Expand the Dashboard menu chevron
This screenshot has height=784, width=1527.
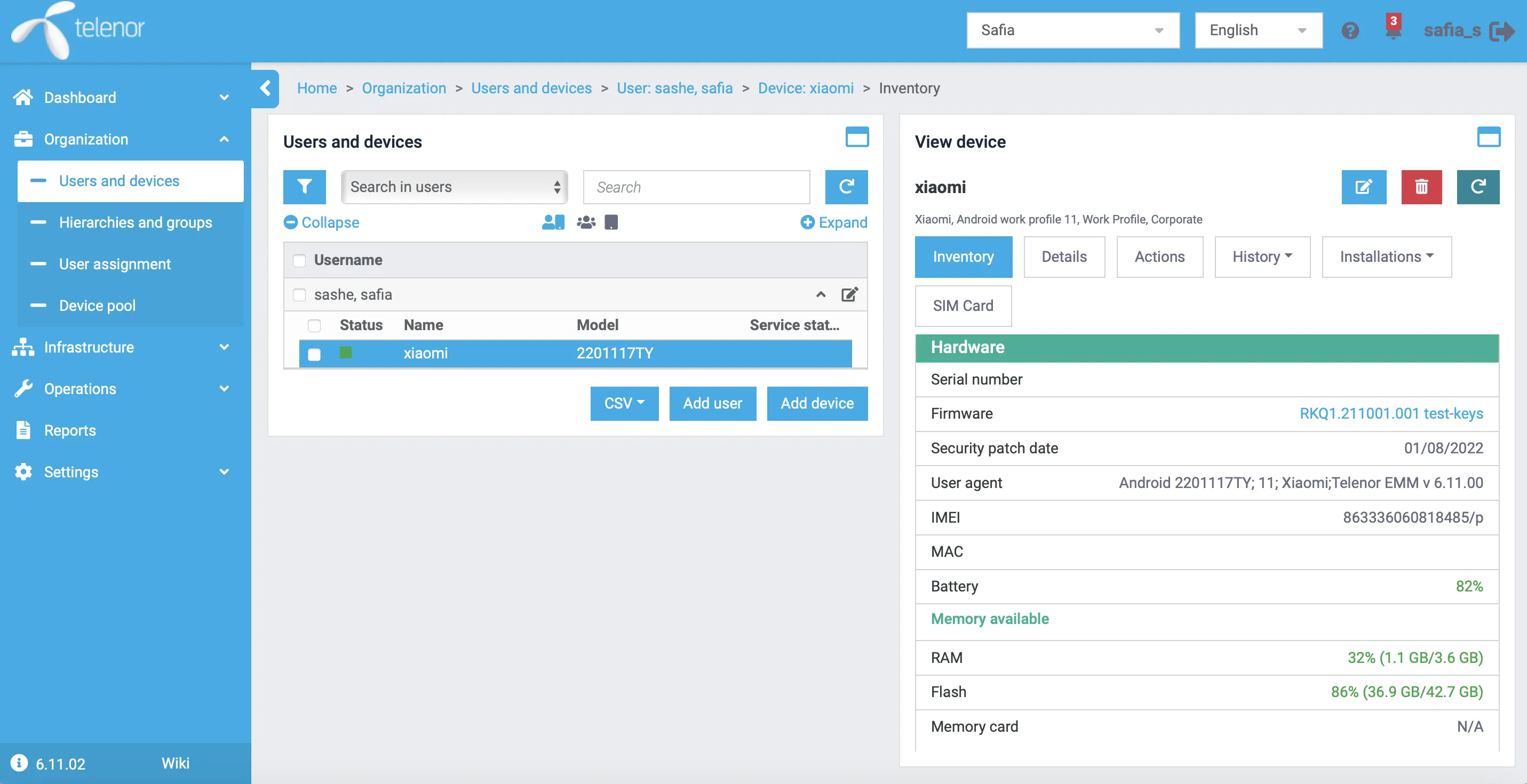click(x=224, y=97)
